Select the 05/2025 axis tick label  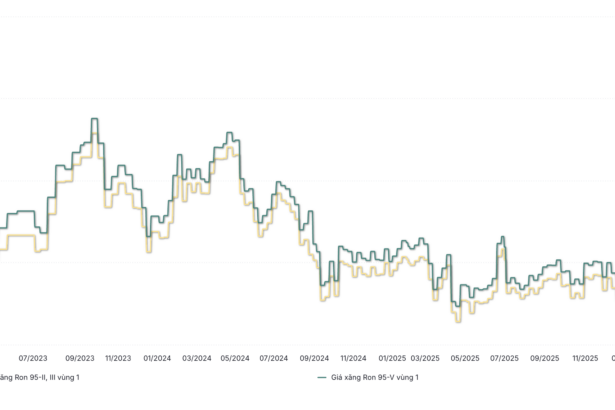(x=465, y=358)
